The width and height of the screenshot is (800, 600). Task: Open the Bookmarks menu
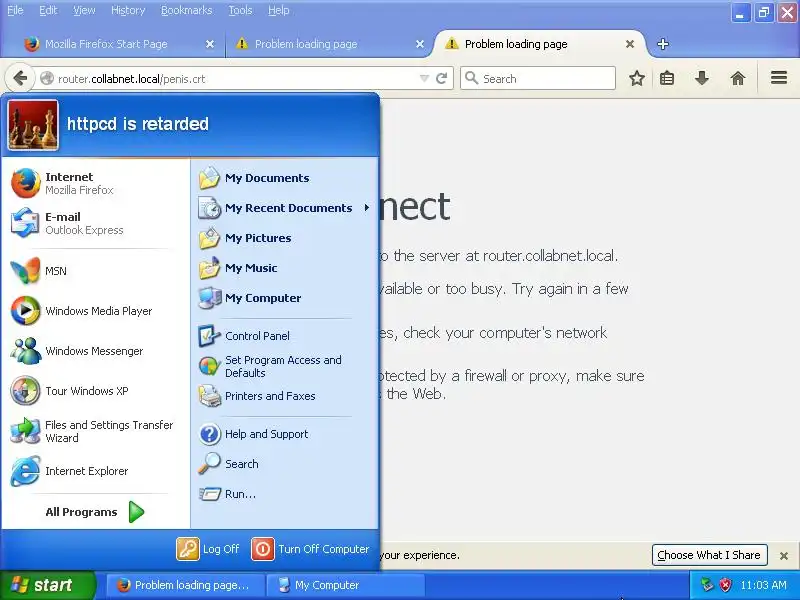(x=186, y=10)
